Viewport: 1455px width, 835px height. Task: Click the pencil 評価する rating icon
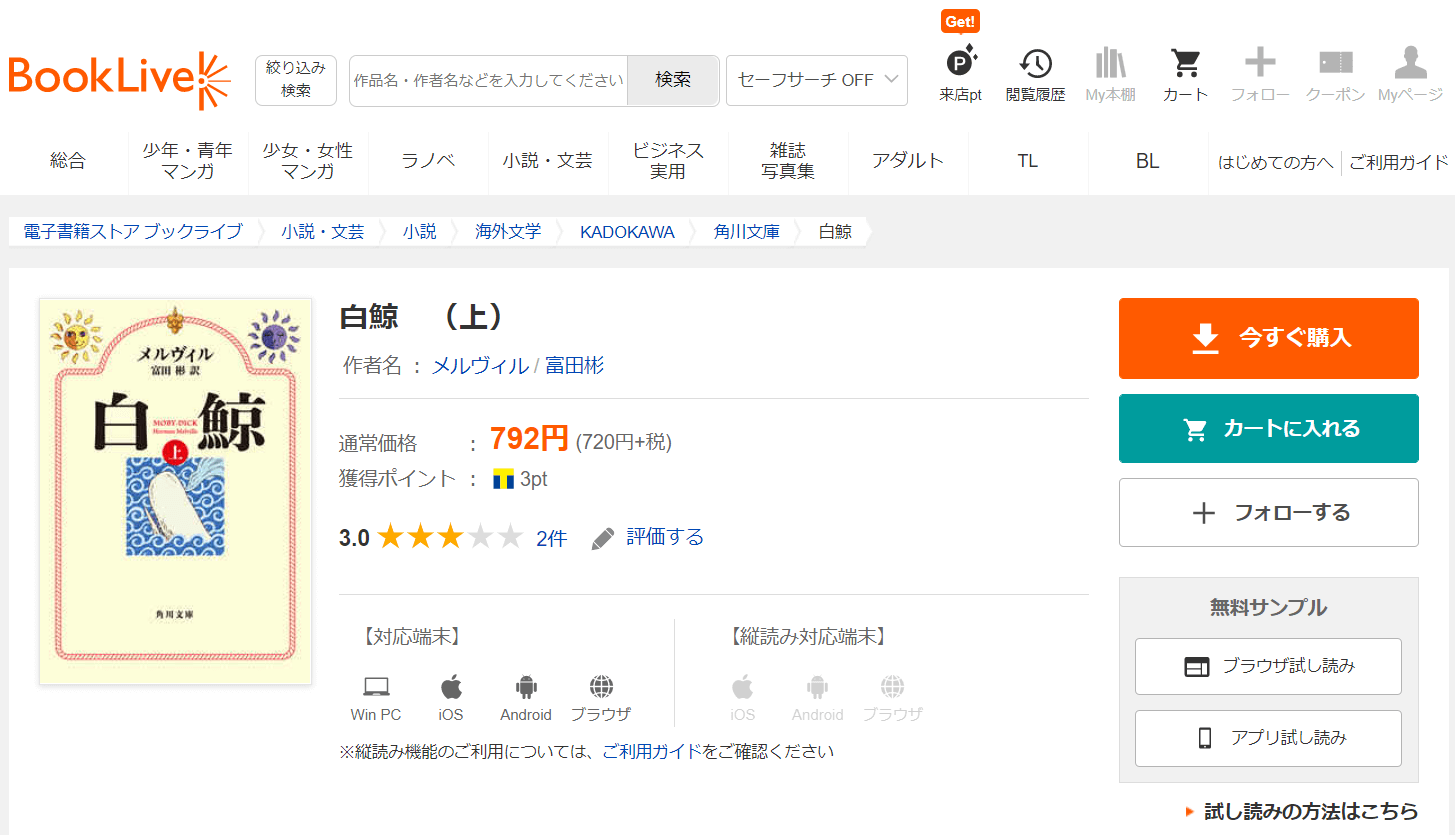603,539
